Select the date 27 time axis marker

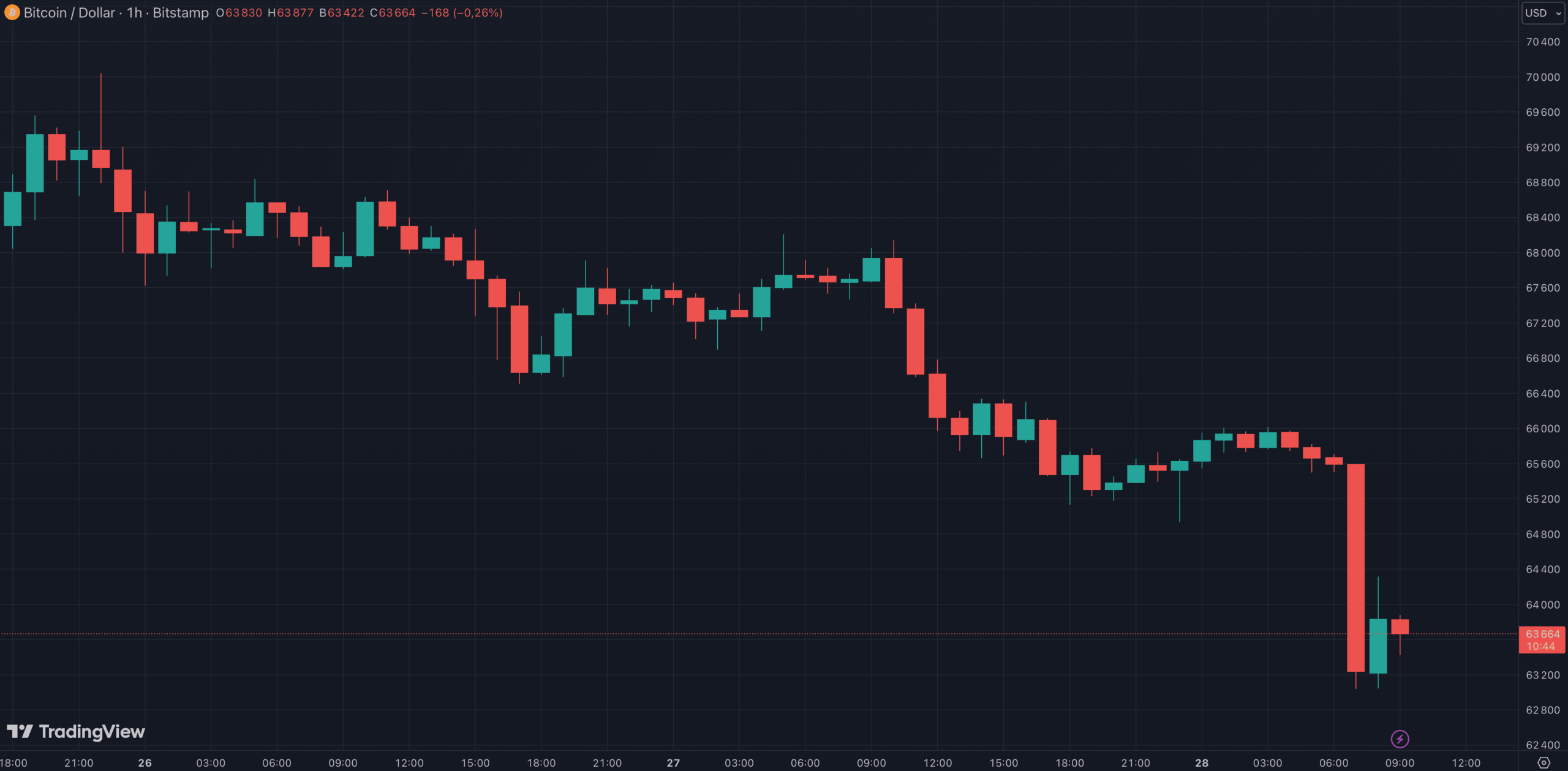pos(673,763)
